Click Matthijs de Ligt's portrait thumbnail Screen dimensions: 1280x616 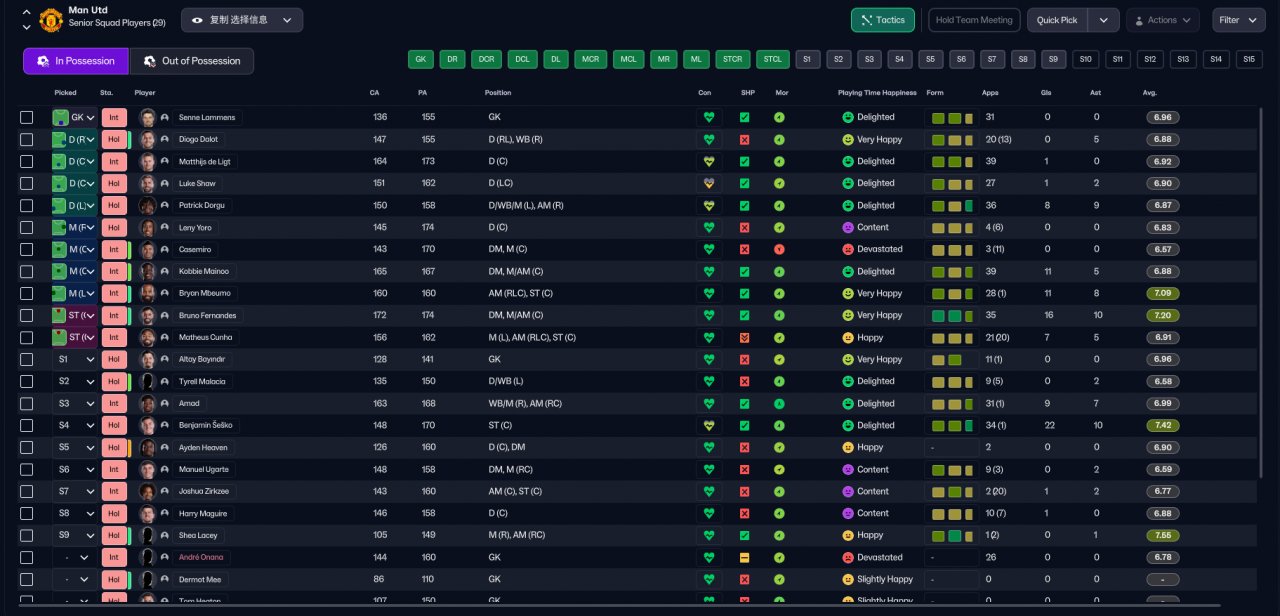148,161
